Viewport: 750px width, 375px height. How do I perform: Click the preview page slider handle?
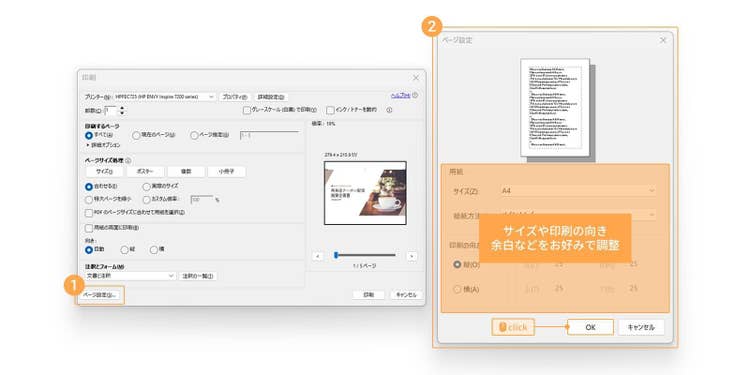click(x=336, y=255)
